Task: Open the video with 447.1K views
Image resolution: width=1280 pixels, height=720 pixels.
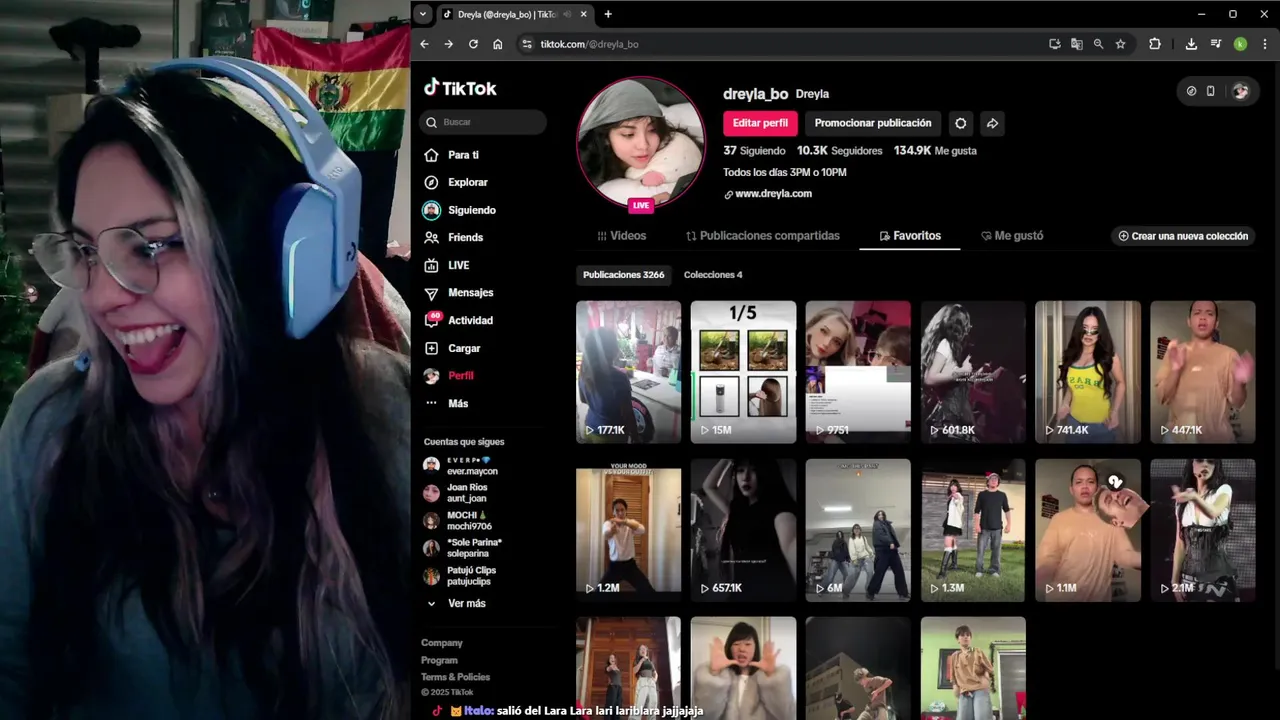Action: [1203, 372]
